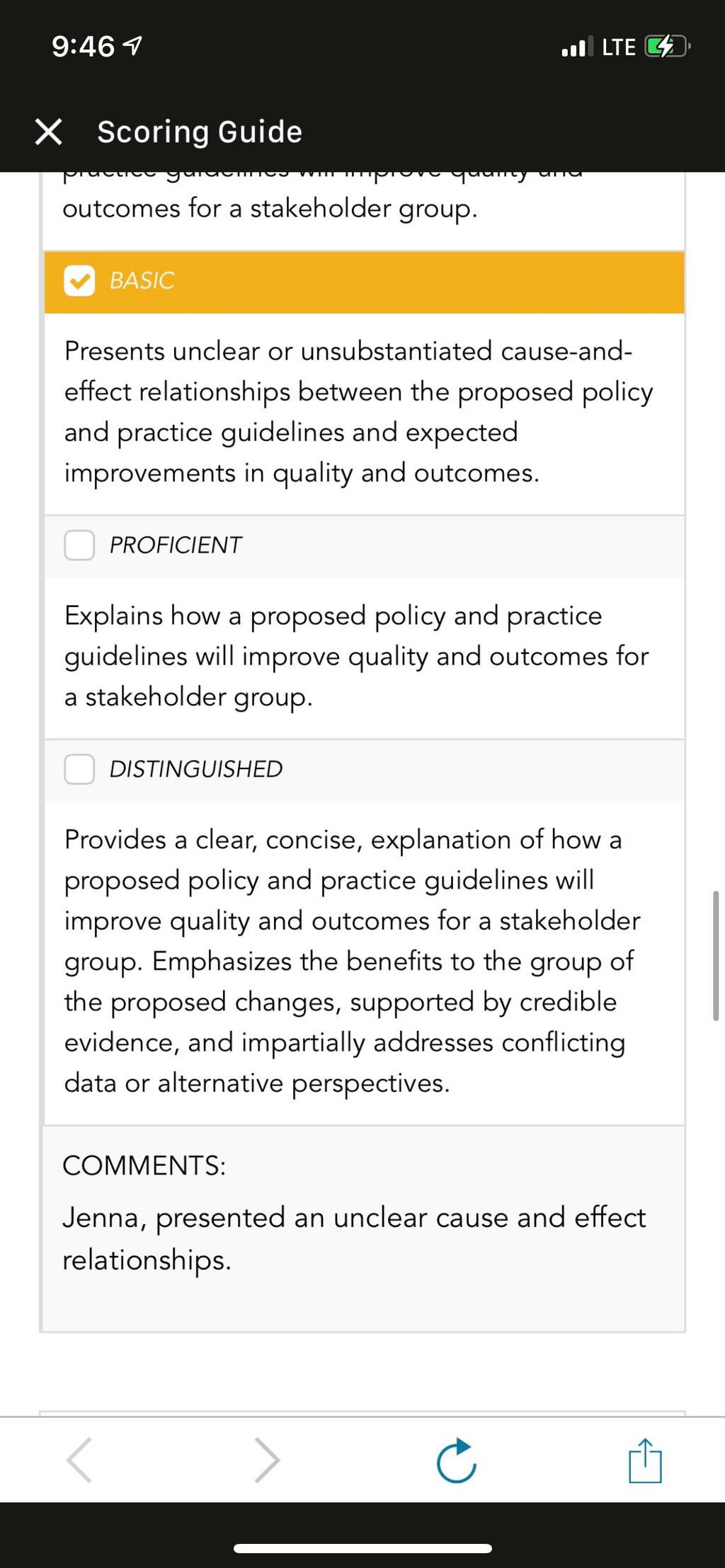Open the share sheet icon
Image resolution: width=725 pixels, height=1568 pixels.
coord(645,1460)
